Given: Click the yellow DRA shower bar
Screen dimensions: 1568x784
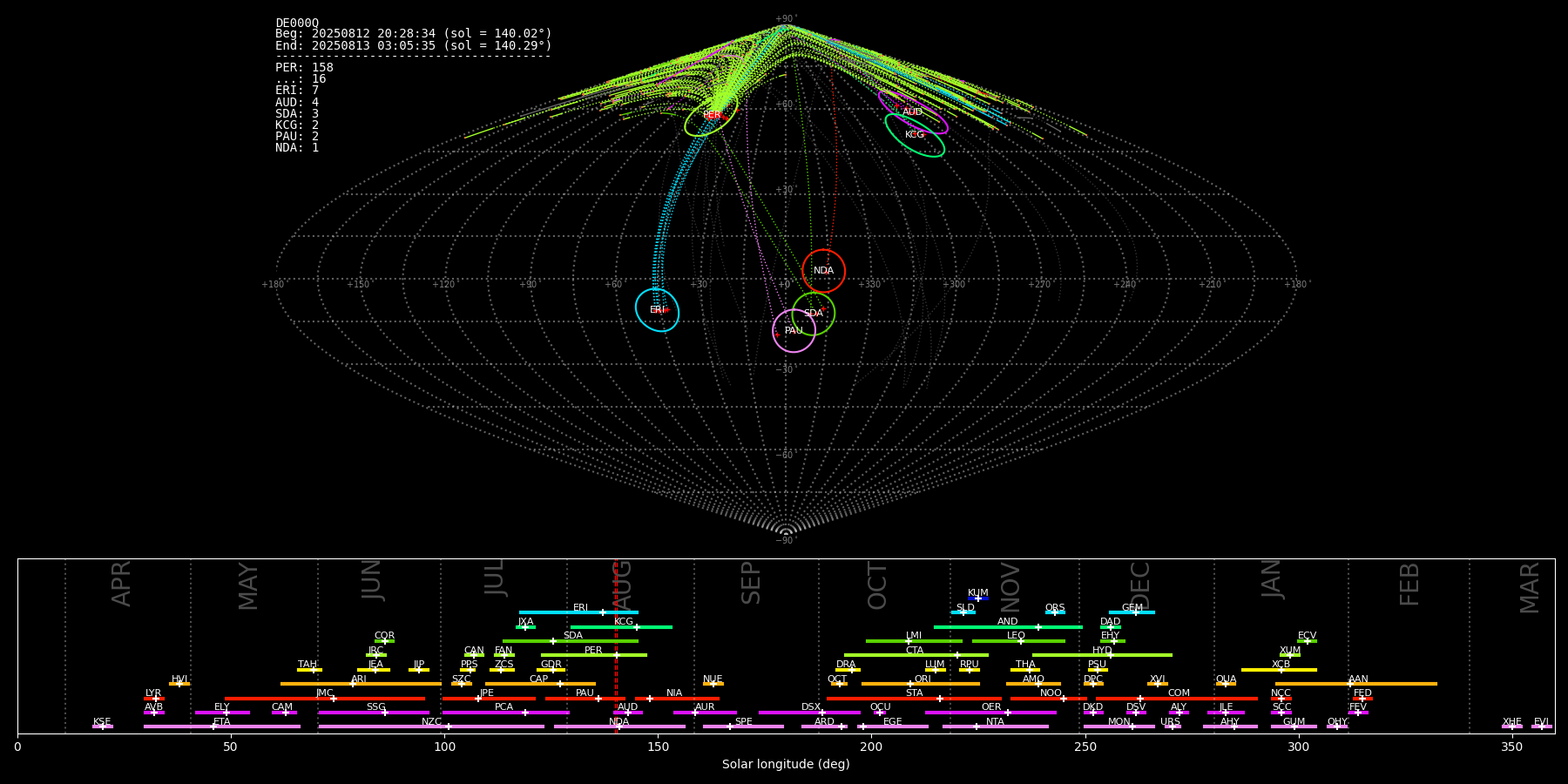Looking at the screenshot, I should [x=848, y=670].
